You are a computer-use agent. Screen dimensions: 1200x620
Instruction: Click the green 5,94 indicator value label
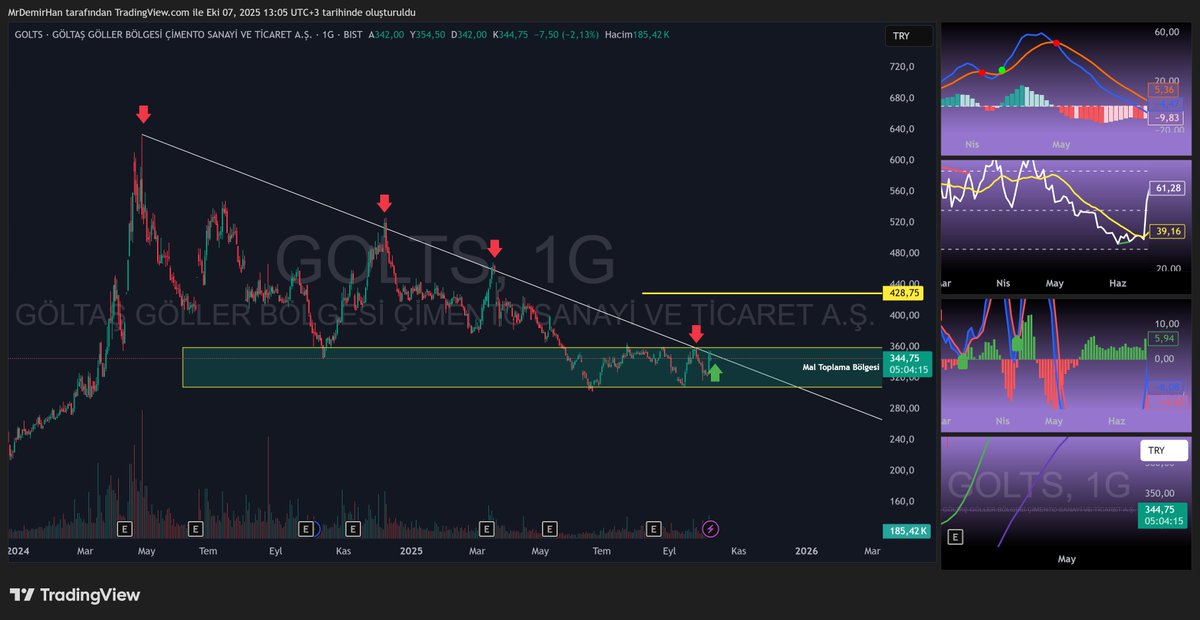tap(1164, 339)
